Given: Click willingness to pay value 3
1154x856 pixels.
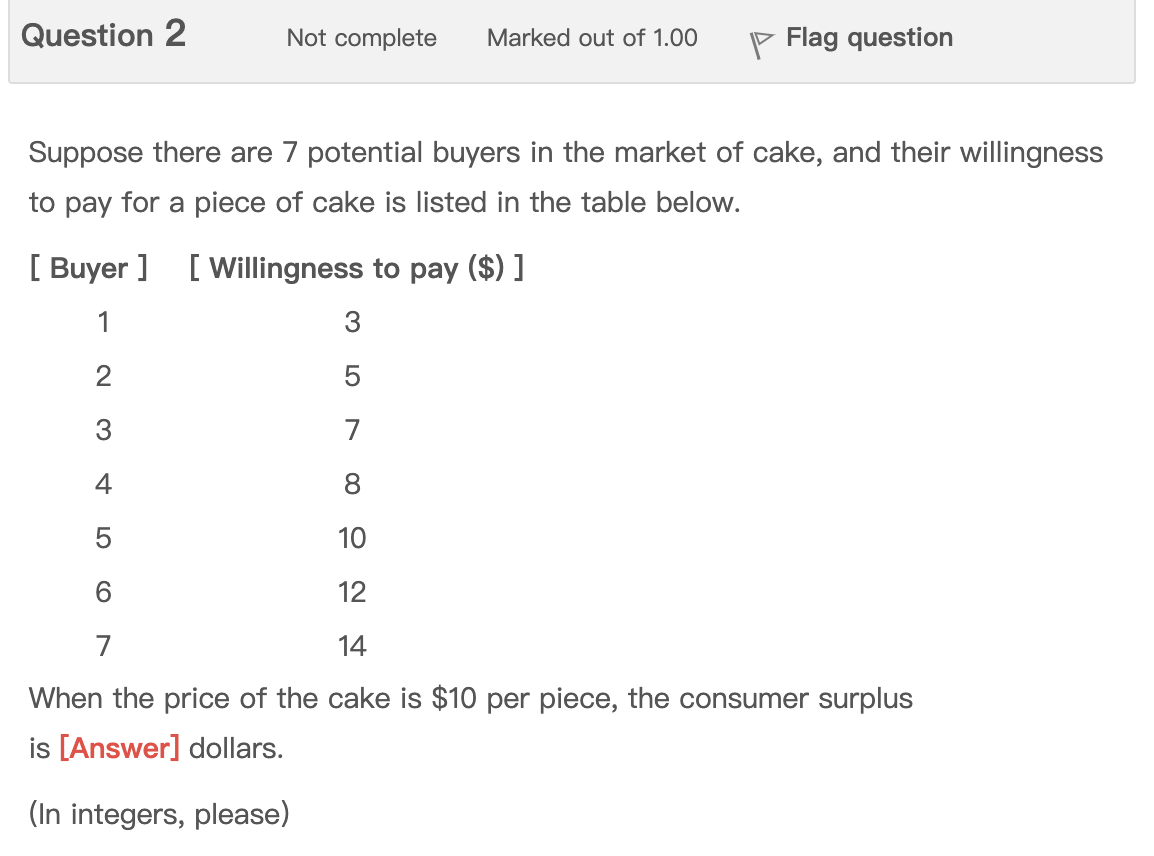Looking at the screenshot, I should click(352, 322).
